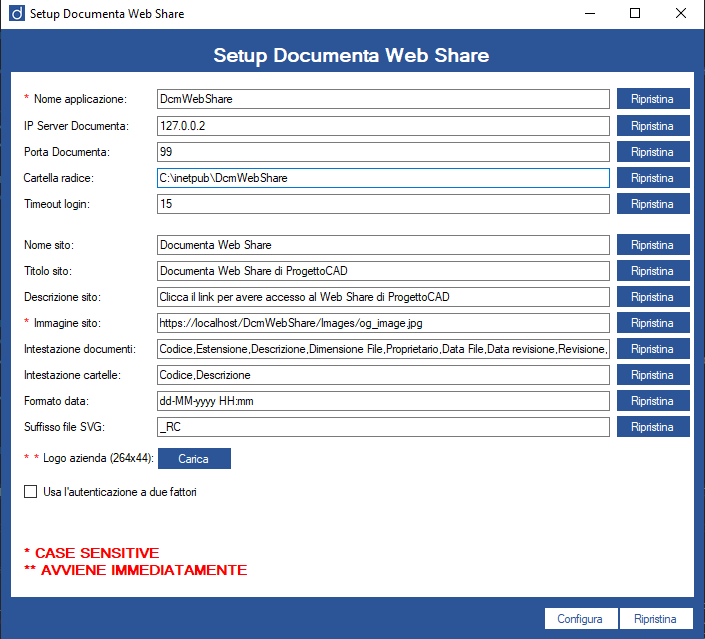
Task: Upload company logo with Carica button
Action: pos(194,459)
